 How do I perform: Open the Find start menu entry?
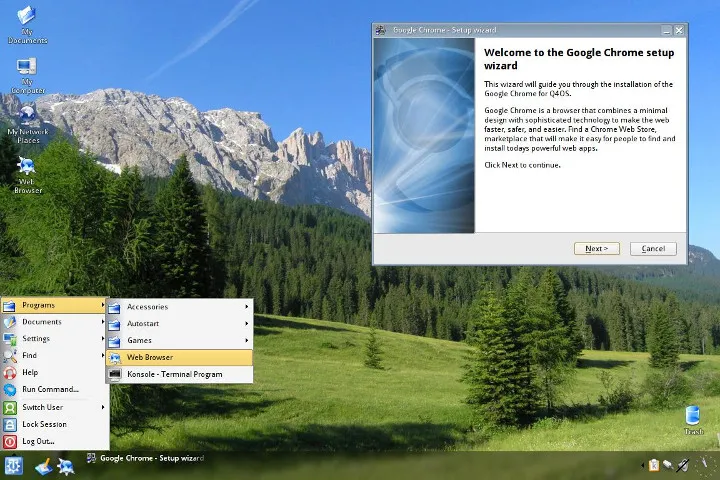[x=54, y=356]
